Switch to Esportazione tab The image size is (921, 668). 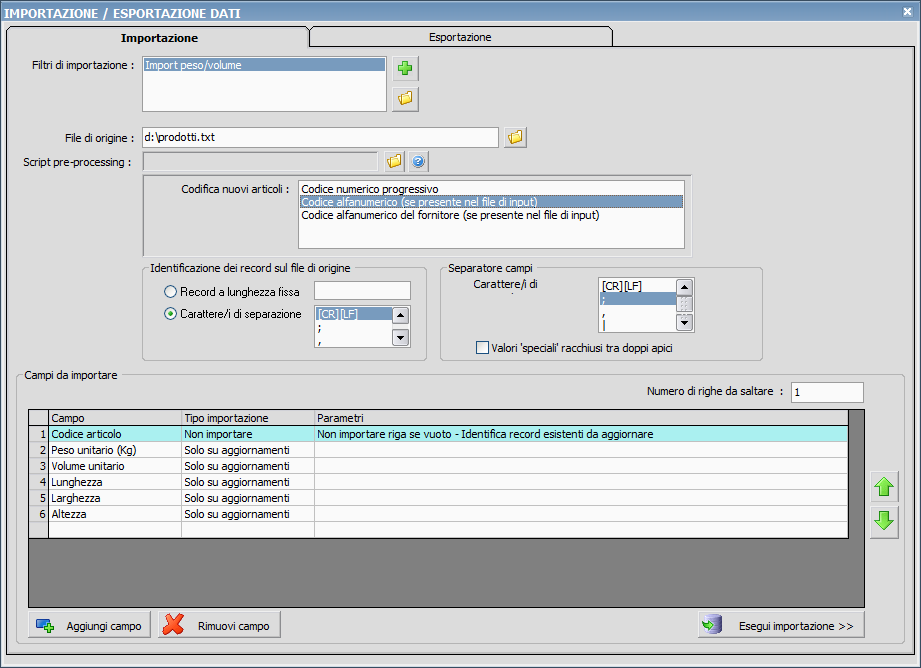point(460,37)
